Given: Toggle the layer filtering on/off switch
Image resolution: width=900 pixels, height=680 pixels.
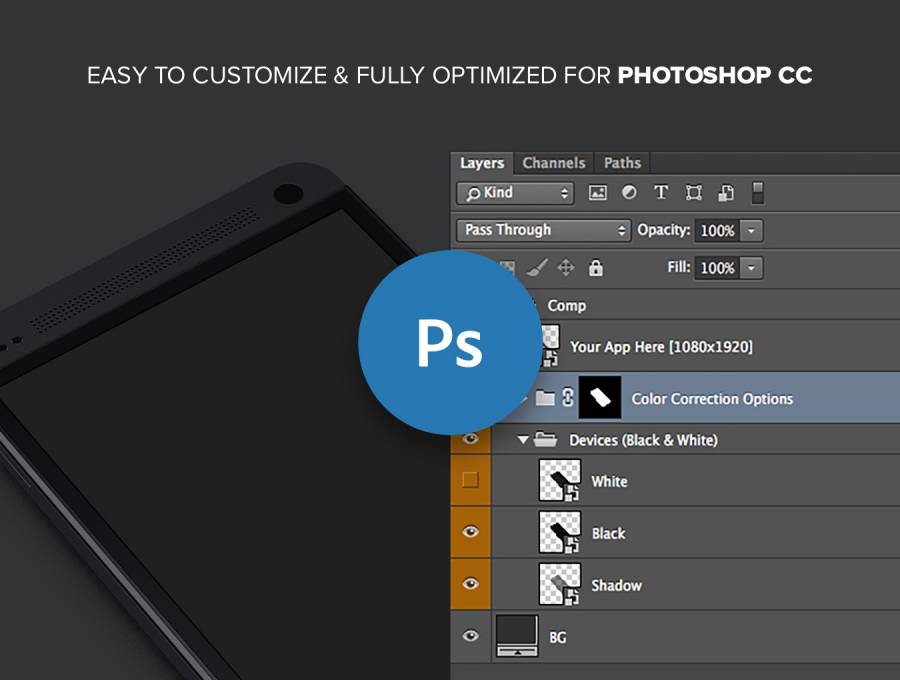Looking at the screenshot, I should (758, 192).
